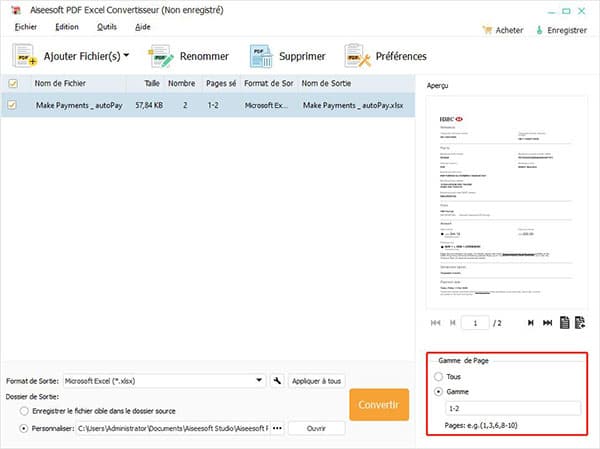Select the Microsoft Ex... format cell
This screenshot has width=600, height=449.
tap(266, 105)
